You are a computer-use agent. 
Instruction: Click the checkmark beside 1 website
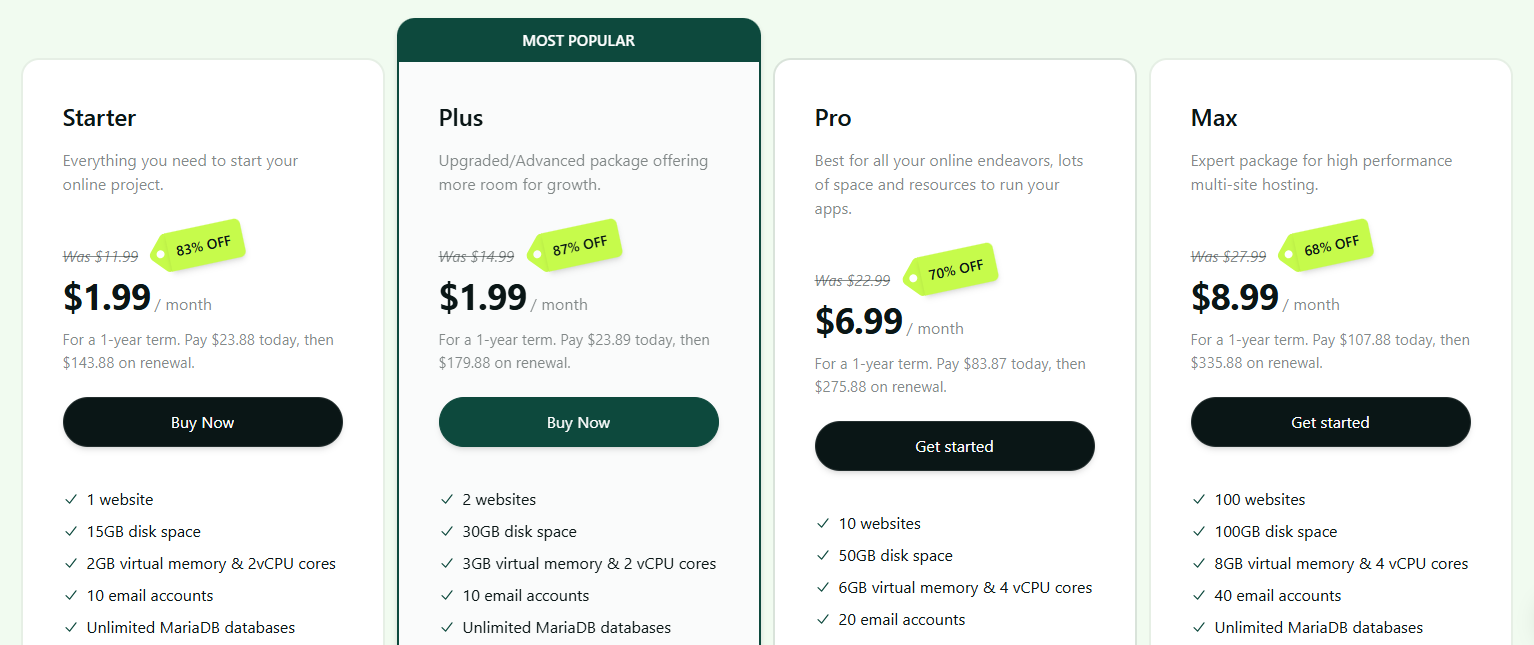coord(71,499)
